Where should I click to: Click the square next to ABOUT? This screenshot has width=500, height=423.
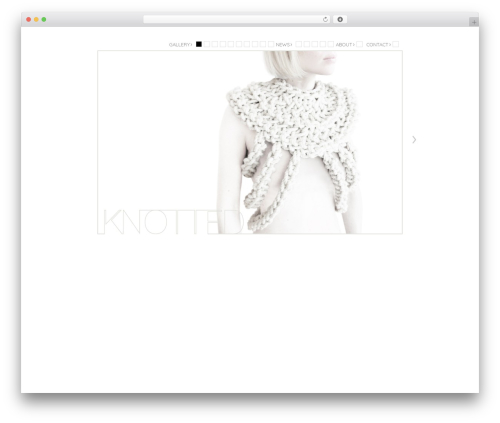click(359, 44)
